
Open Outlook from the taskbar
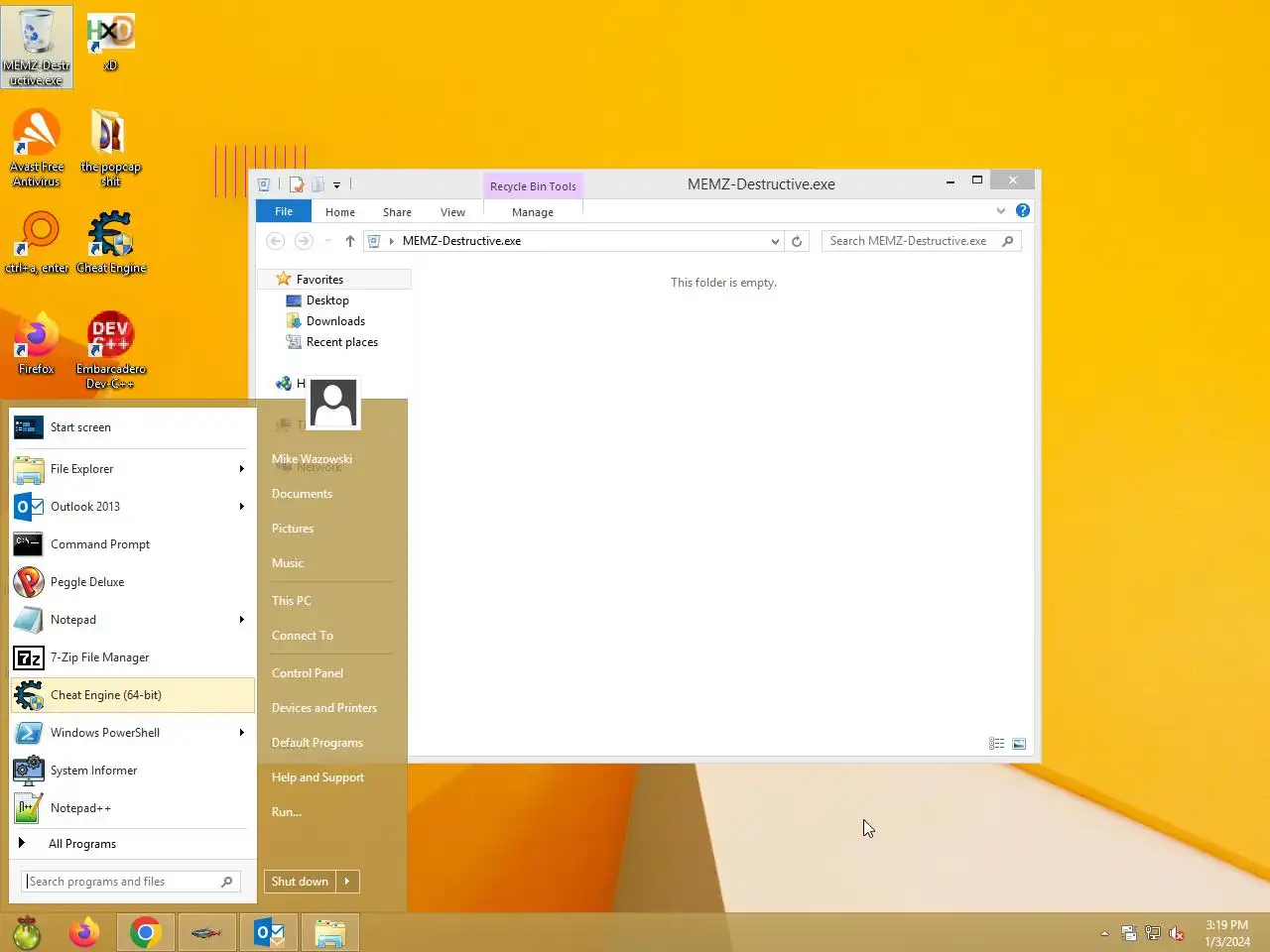point(269,932)
